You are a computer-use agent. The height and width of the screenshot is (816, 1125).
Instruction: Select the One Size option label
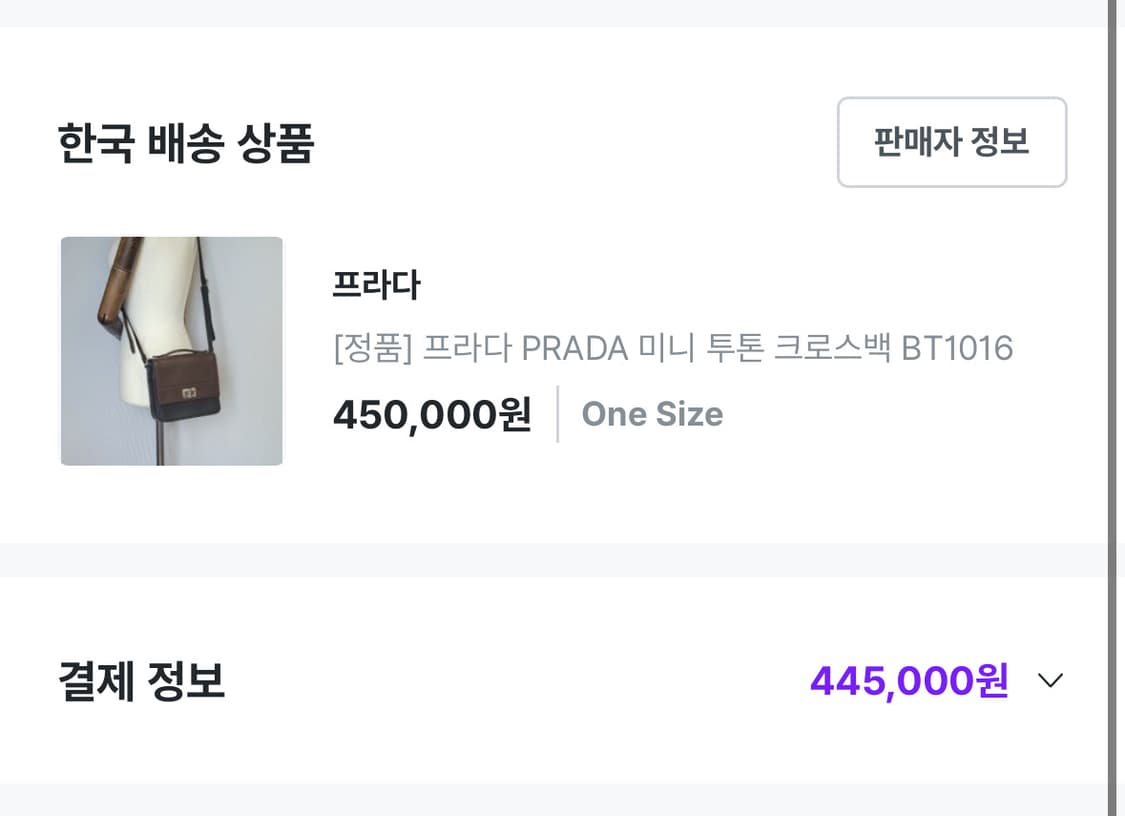click(651, 413)
